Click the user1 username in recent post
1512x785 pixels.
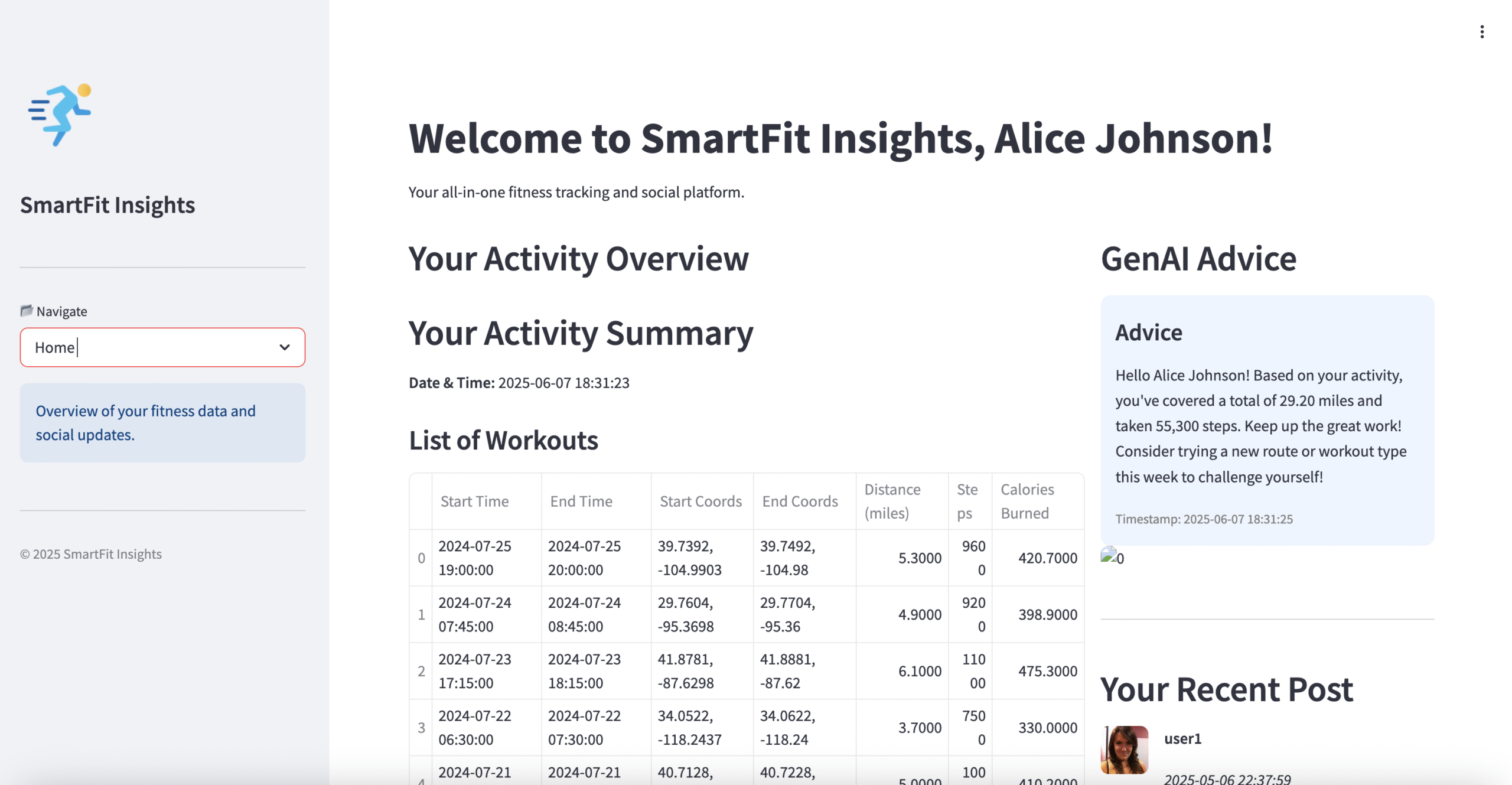coord(1182,739)
